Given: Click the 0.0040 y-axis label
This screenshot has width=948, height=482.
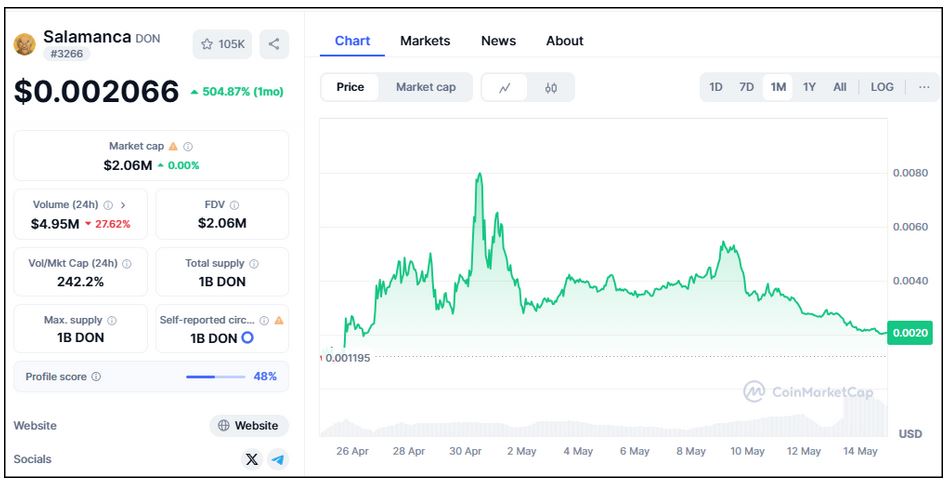Looking at the screenshot, I should pos(910,281).
